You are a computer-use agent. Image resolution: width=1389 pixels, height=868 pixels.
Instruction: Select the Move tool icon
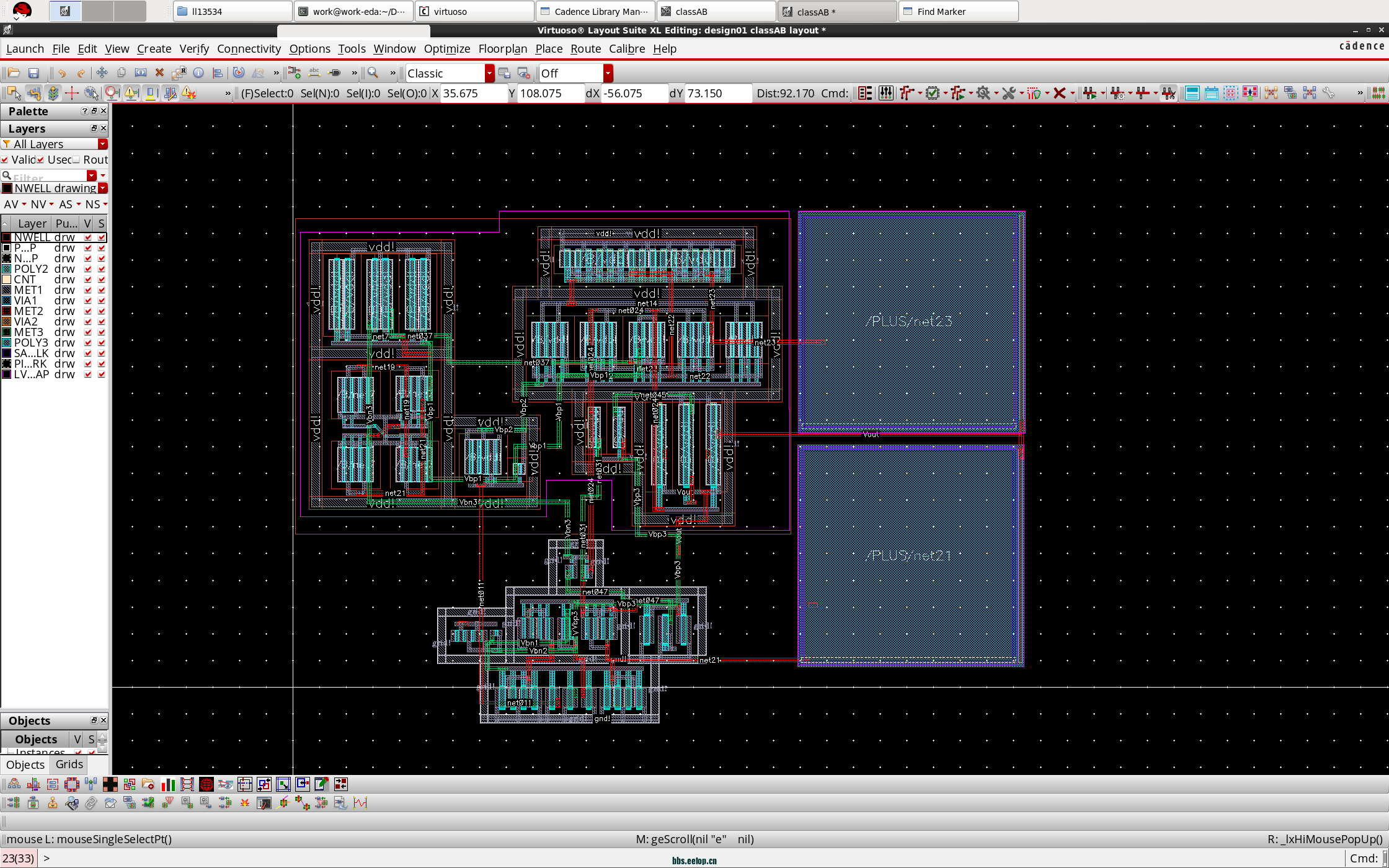point(102,73)
